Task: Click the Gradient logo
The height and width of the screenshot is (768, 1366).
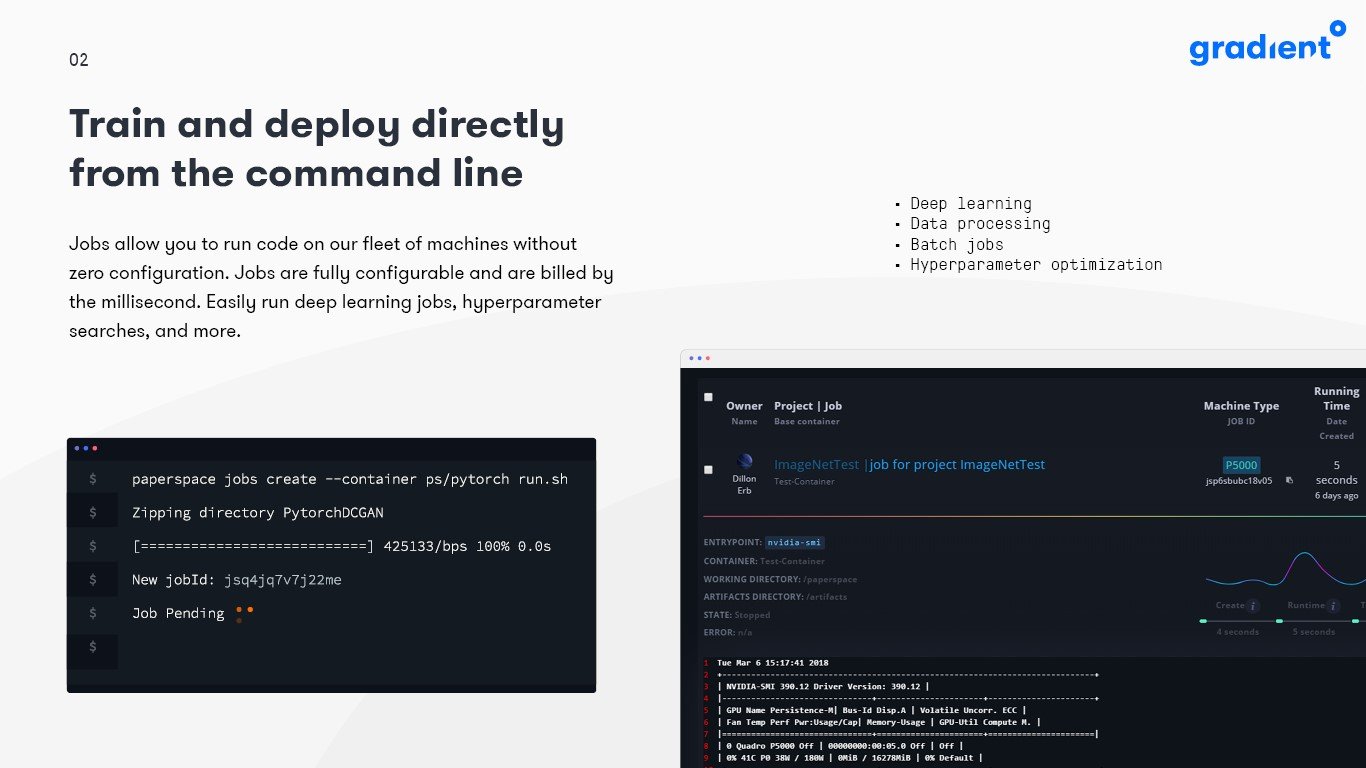Action: point(1267,43)
